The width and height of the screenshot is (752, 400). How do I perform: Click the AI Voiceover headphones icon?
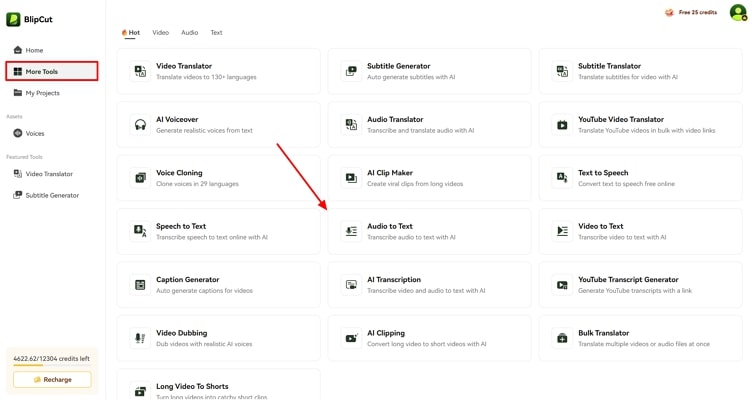tap(140, 125)
